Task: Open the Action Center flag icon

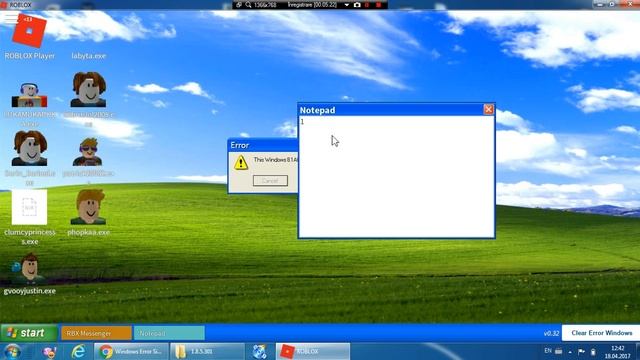Action: coord(581,351)
